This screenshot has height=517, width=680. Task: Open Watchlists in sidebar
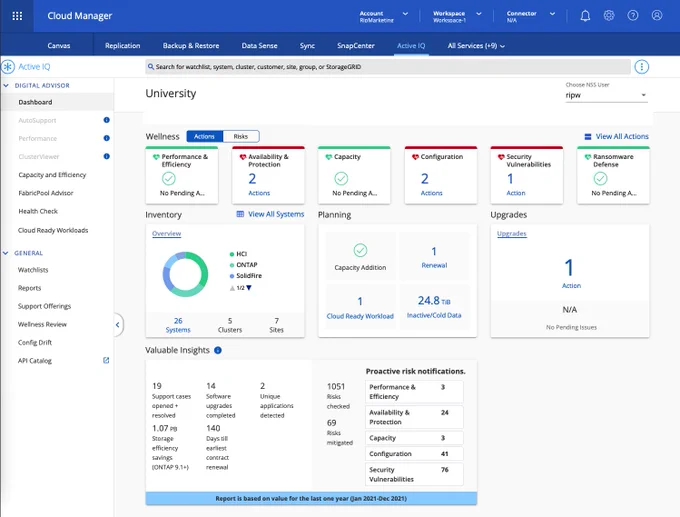point(33,270)
